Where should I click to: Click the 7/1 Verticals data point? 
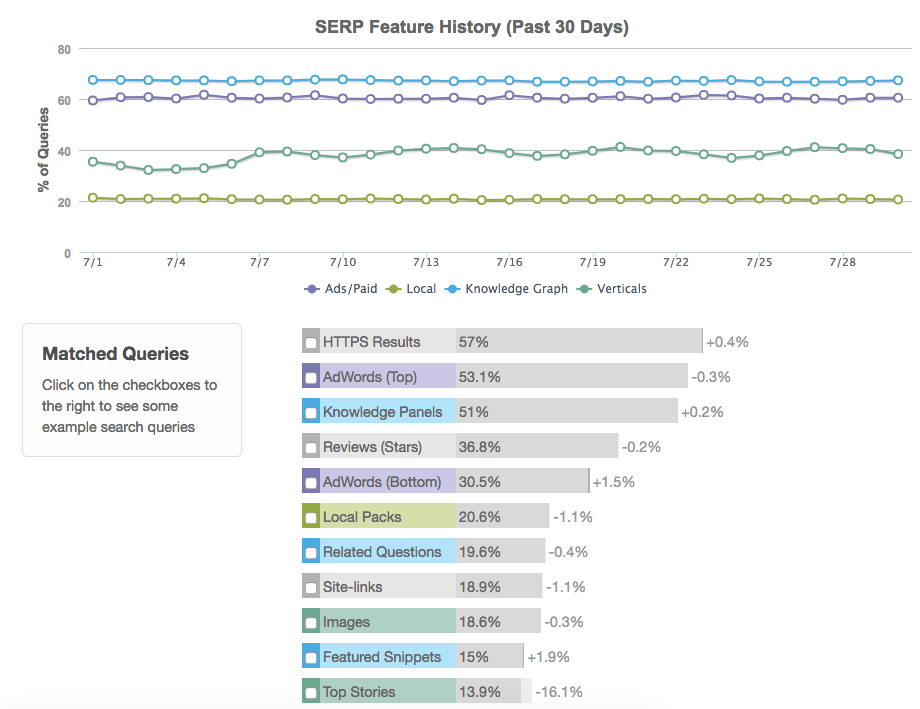93,161
